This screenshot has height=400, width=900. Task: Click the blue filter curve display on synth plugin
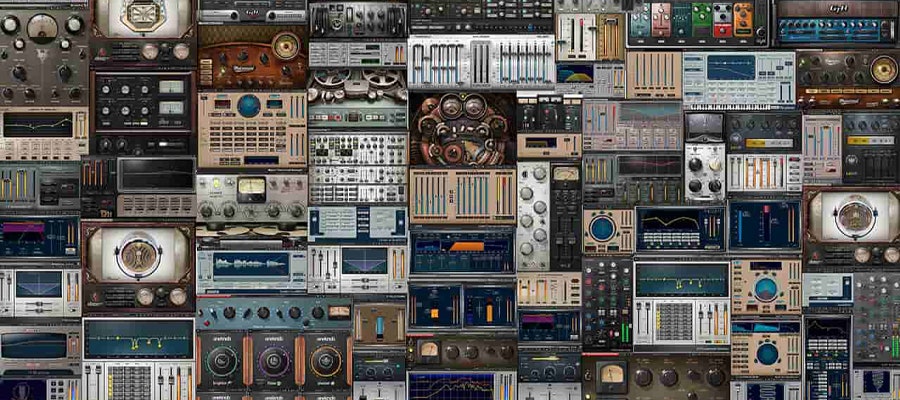(731, 67)
